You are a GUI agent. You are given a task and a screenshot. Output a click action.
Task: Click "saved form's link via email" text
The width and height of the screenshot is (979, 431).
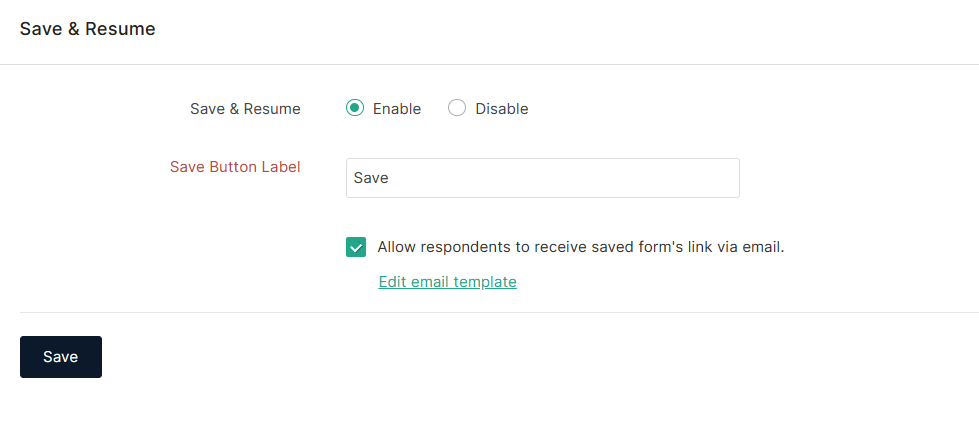[x=680, y=247]
